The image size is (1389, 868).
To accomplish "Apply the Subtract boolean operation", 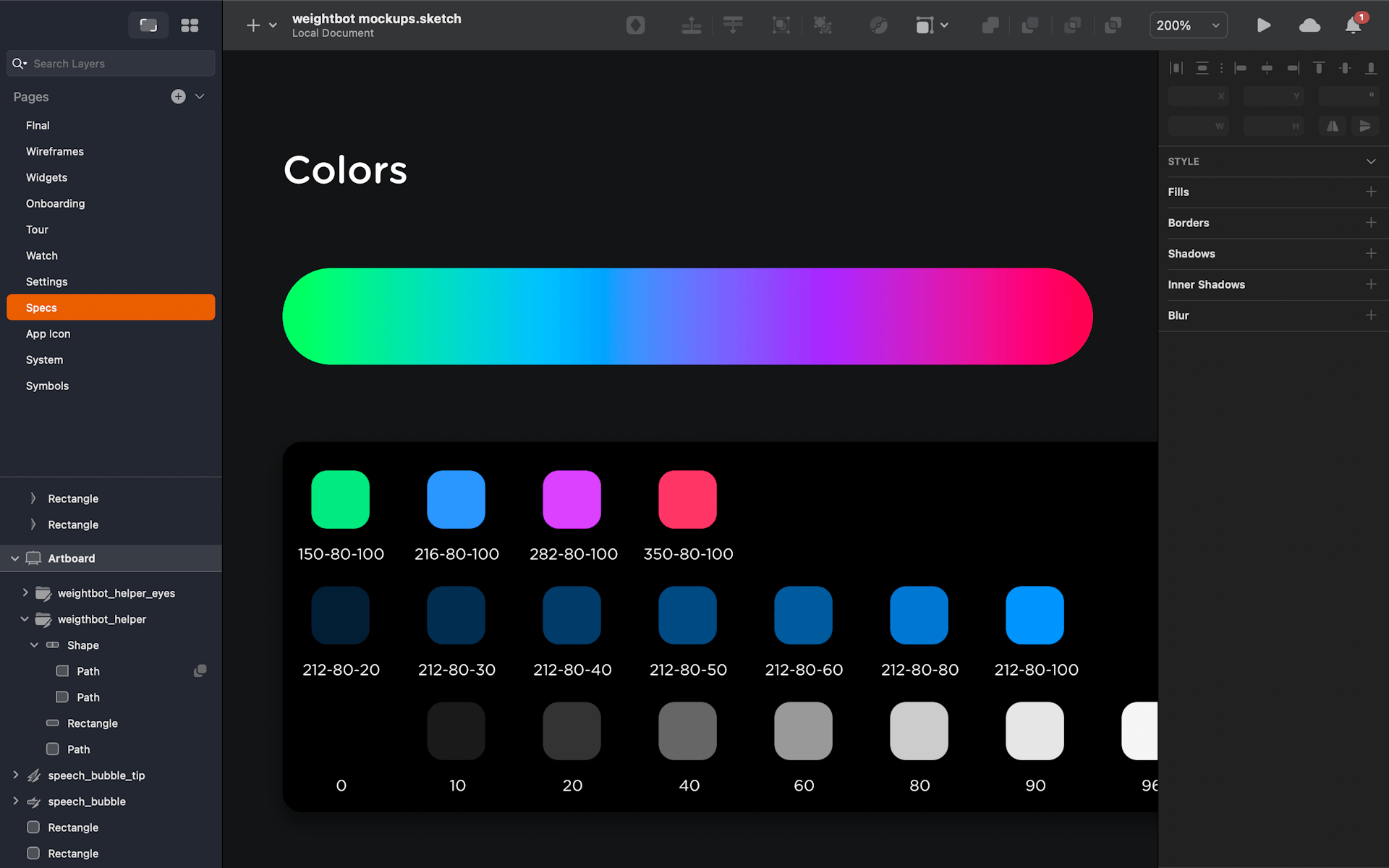I will 1030,25.
